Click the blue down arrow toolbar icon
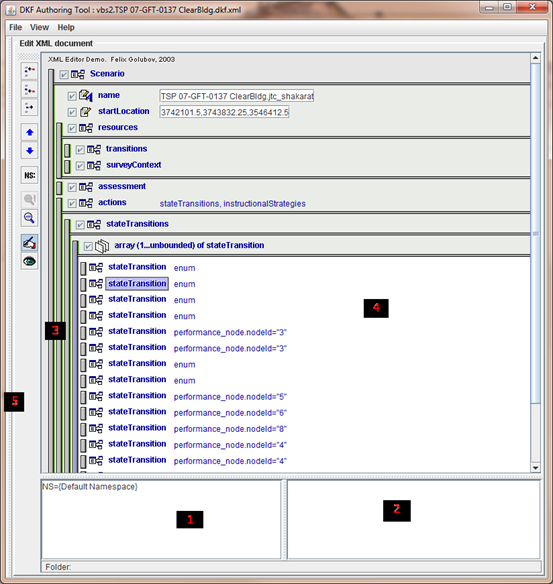 pos(30,150)
